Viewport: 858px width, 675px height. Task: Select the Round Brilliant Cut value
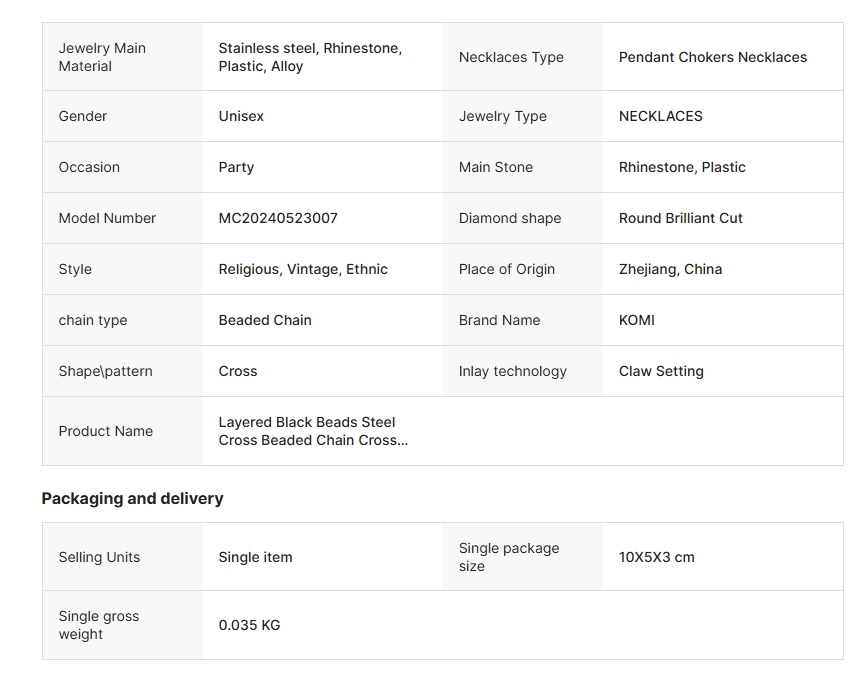681,218
